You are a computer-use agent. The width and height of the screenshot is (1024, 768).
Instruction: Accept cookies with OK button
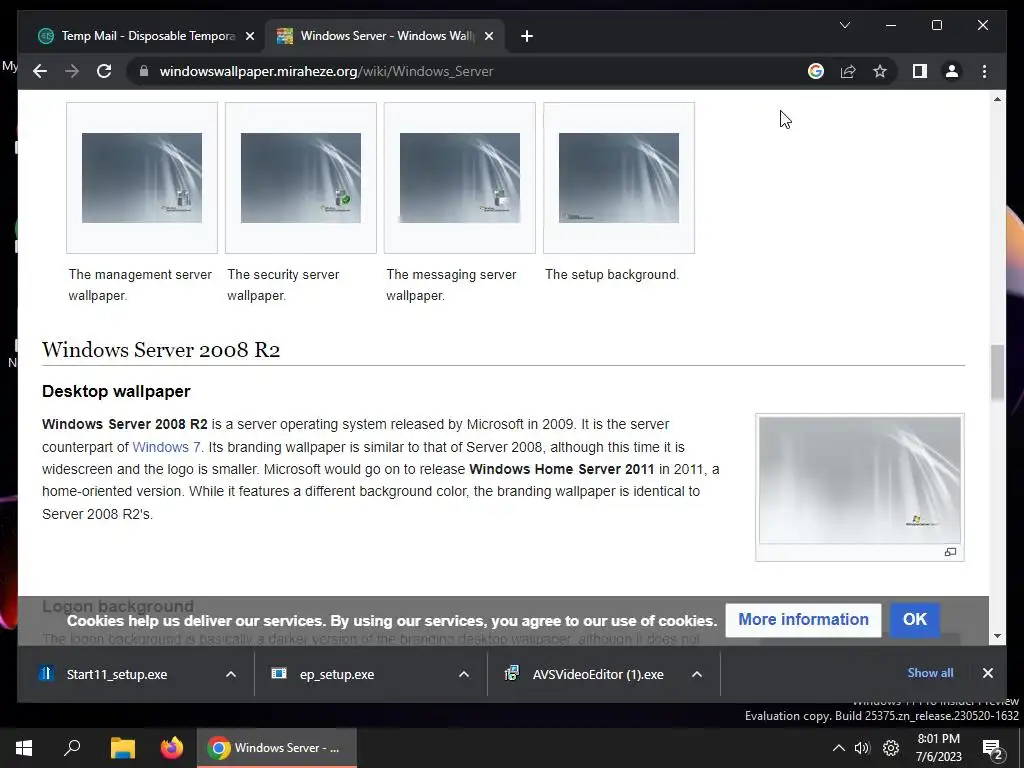[914, 619]
